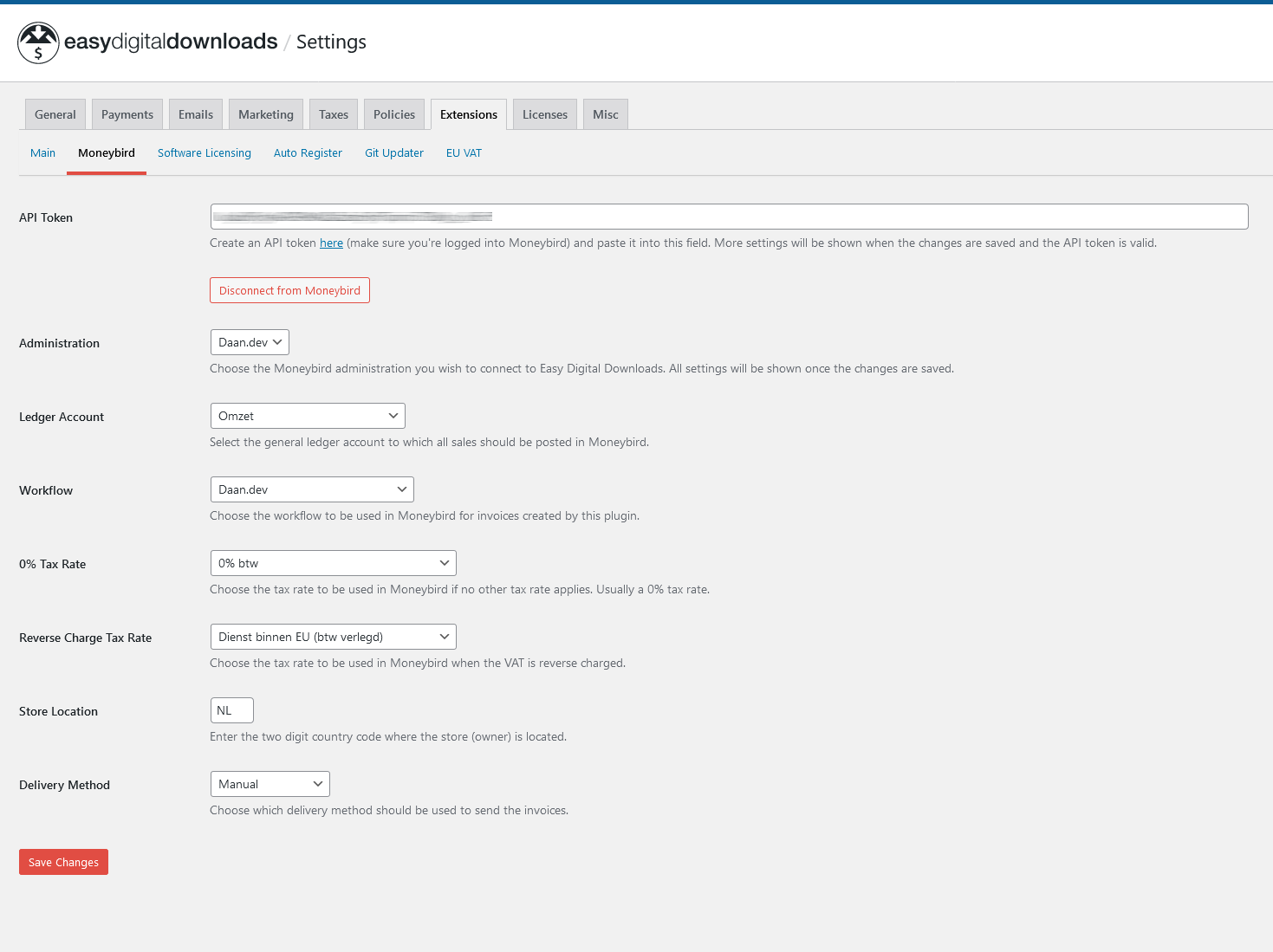Viewport: 1273px width, 952px height.
Task: Switch to the General tab
Action: (55, 114)
